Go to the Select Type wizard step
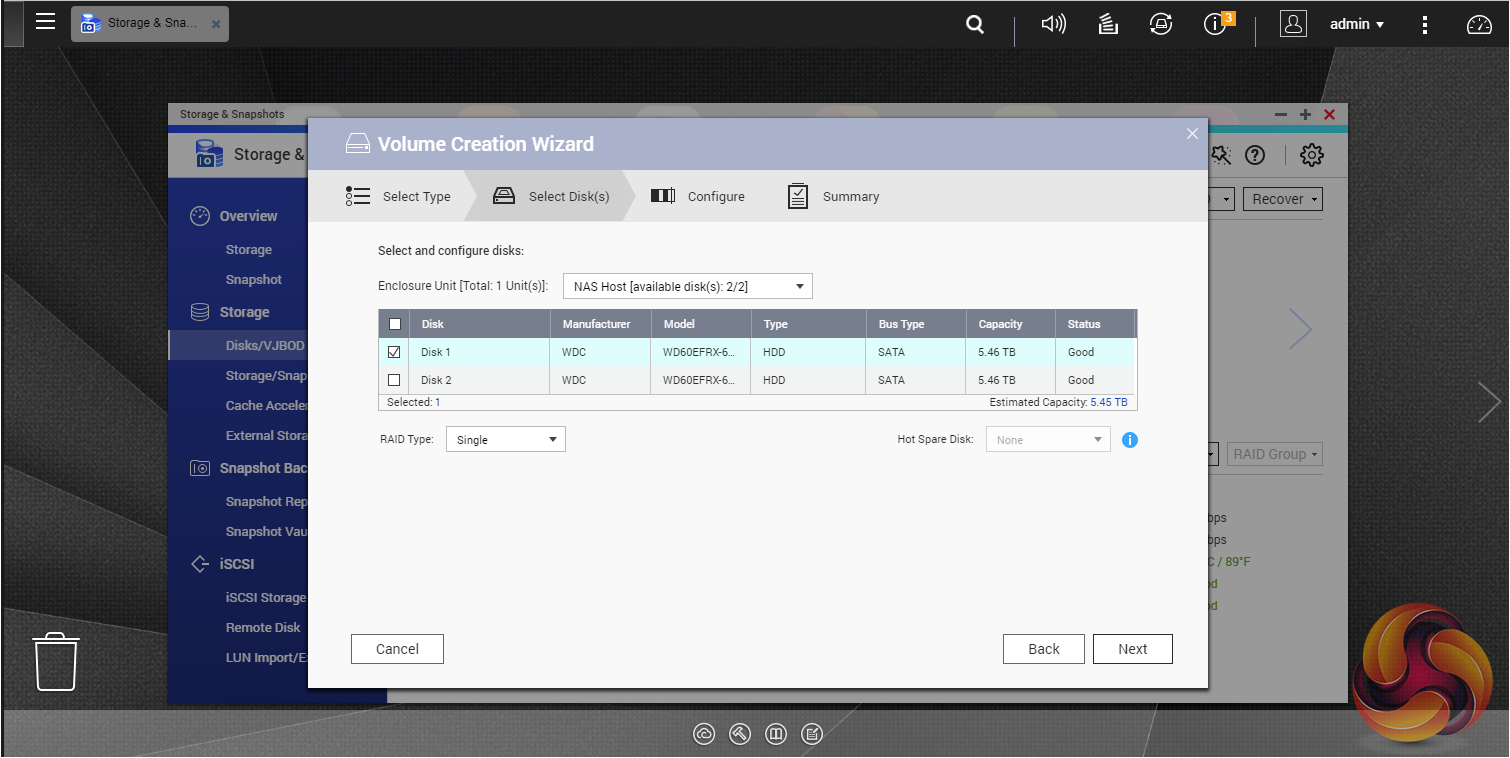This screenshot has height=758, width=1510. coord(399,196)
